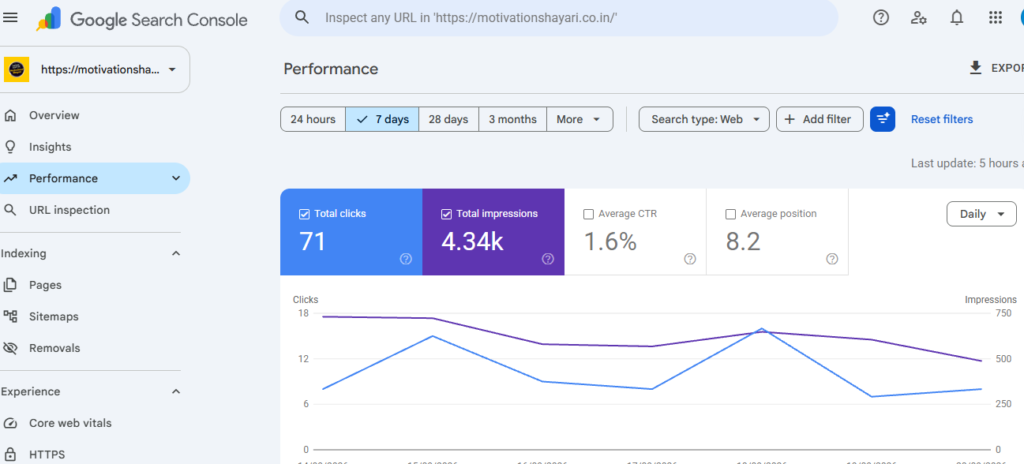Show help for Average CTR
Viewport: 1024px width, 464px height.
pyautogui.click(x=690, y=259)
